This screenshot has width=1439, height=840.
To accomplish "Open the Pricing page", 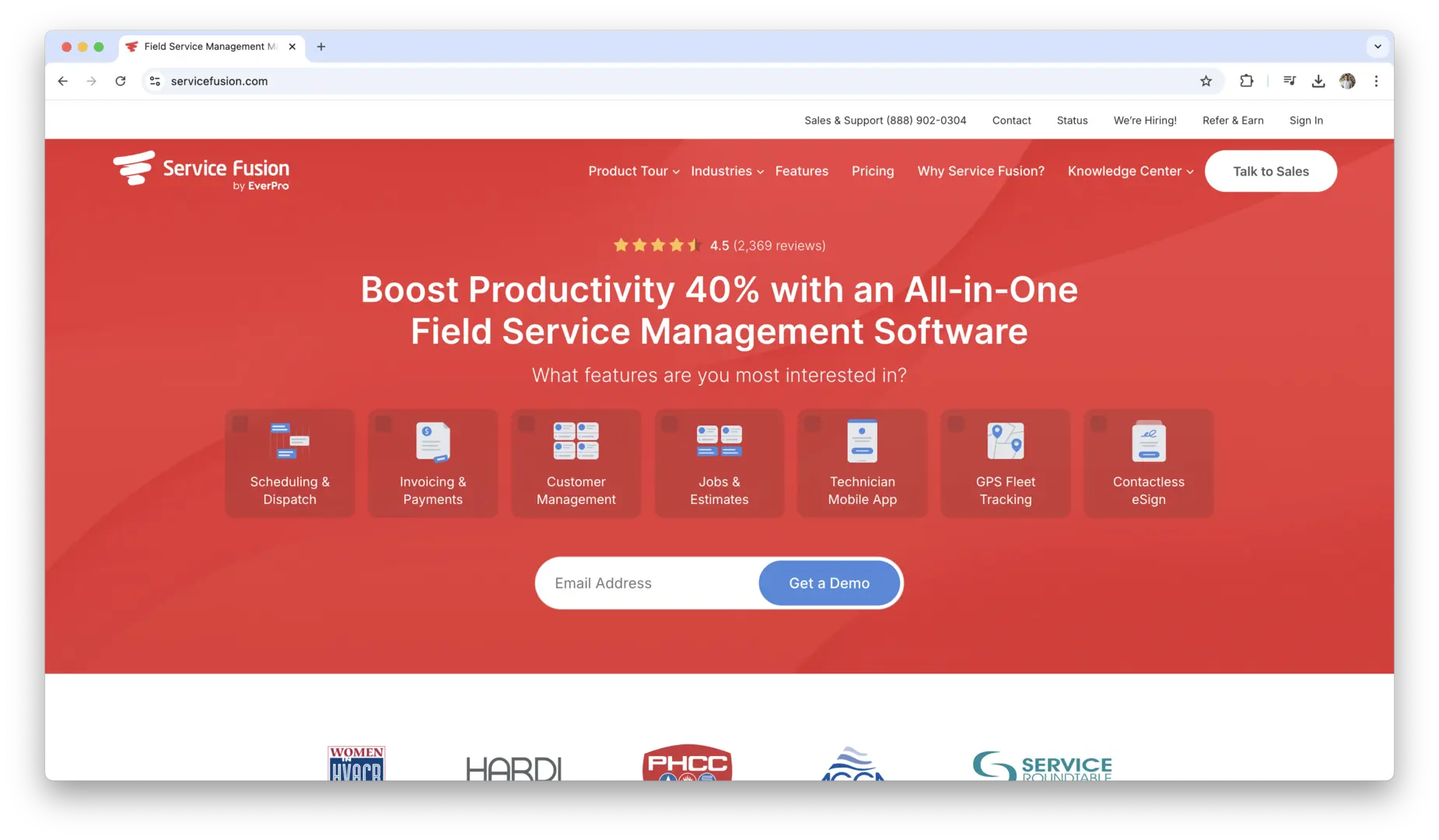I will pyautogui.click(x=873, y=171).
